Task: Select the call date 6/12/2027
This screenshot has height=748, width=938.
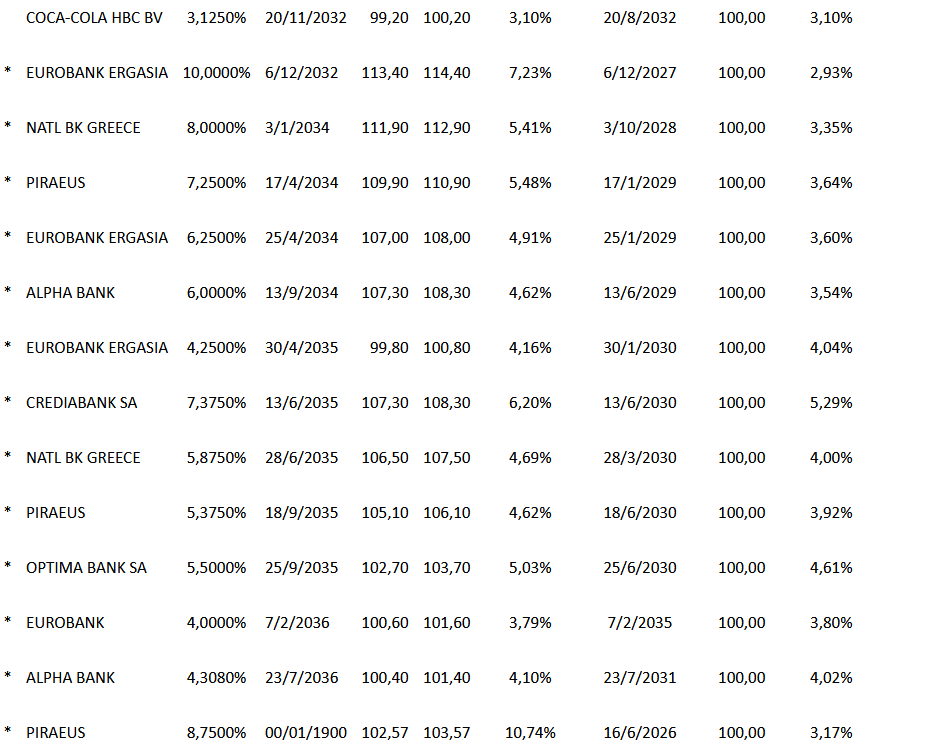Action: click(640, 73)
